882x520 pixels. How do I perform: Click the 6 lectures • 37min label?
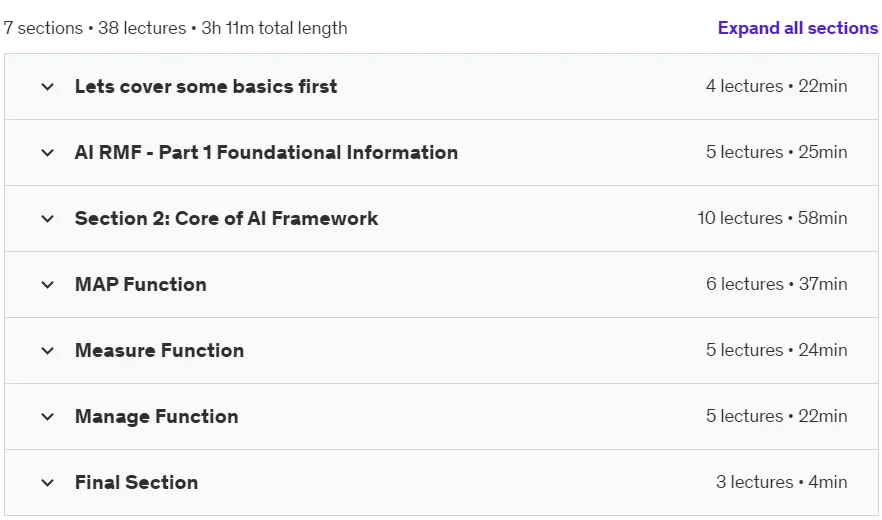click(x=777, y=284)
